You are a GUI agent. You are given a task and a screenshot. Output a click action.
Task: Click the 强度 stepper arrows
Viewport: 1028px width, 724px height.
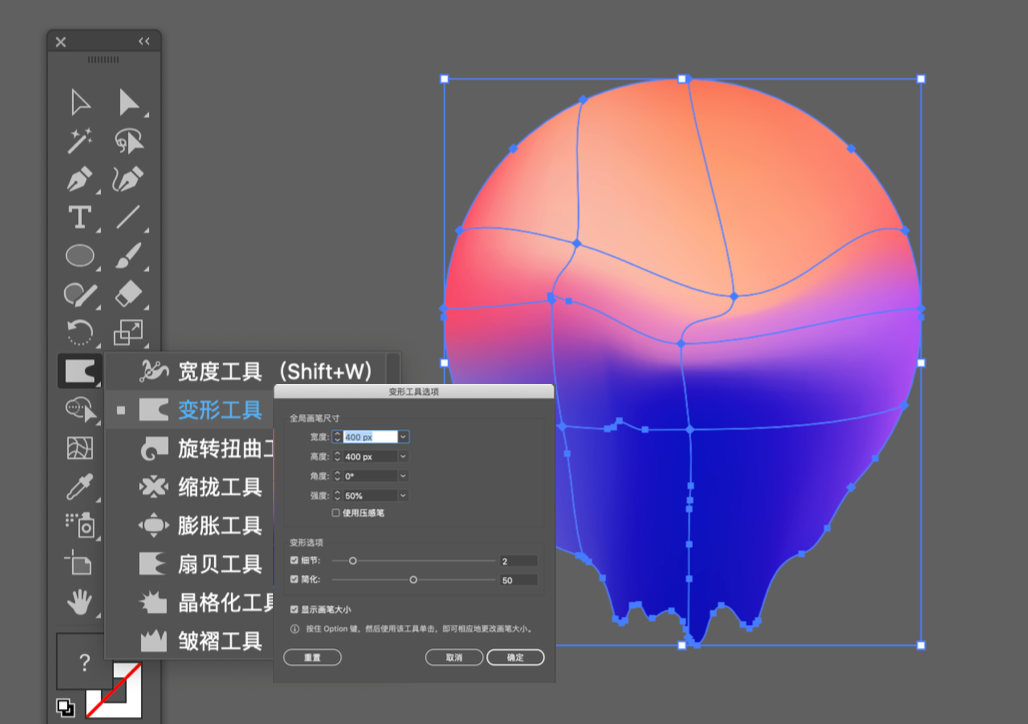[x=337, y=496]
